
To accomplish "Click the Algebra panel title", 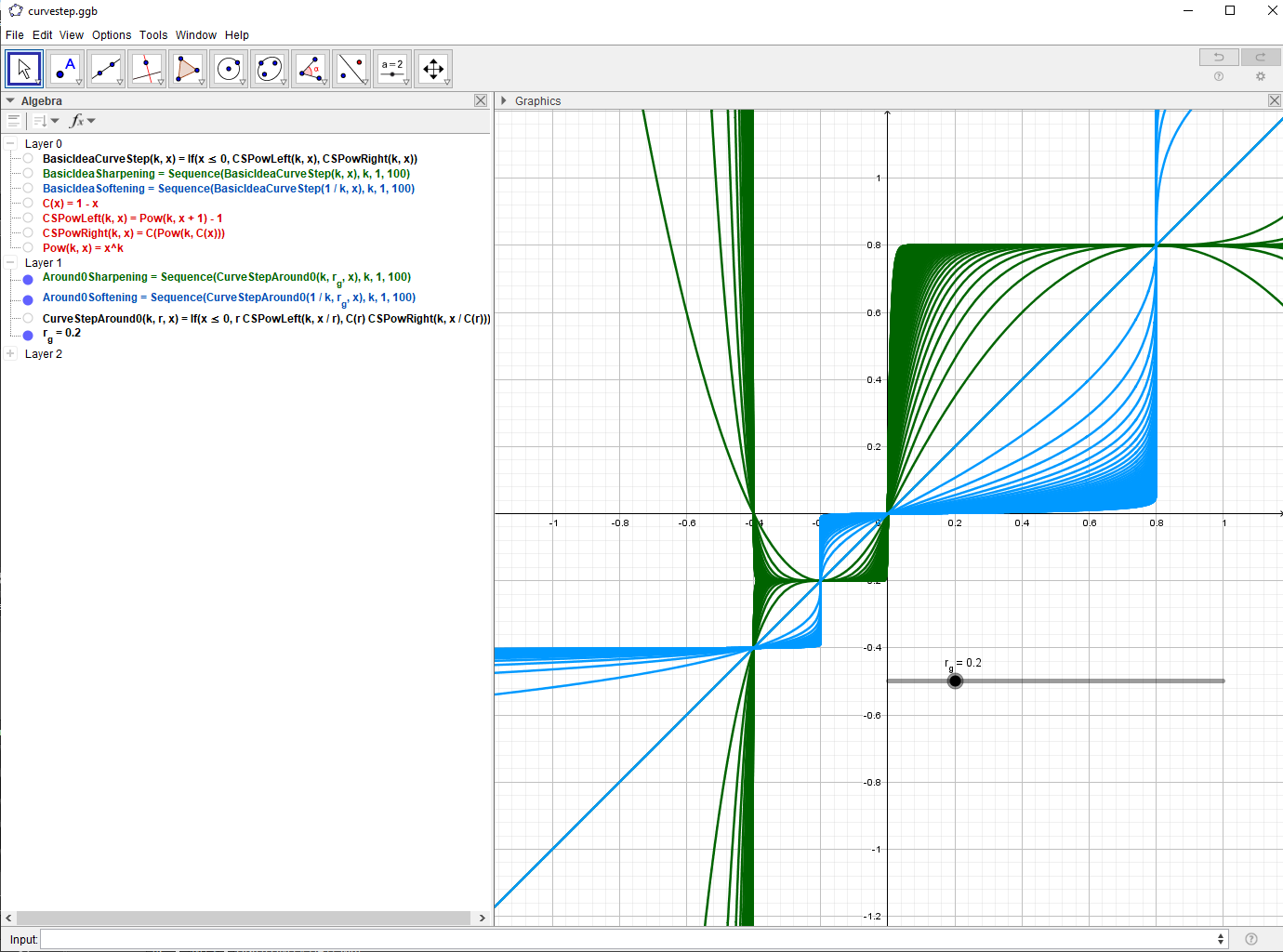I will (42, 101).
